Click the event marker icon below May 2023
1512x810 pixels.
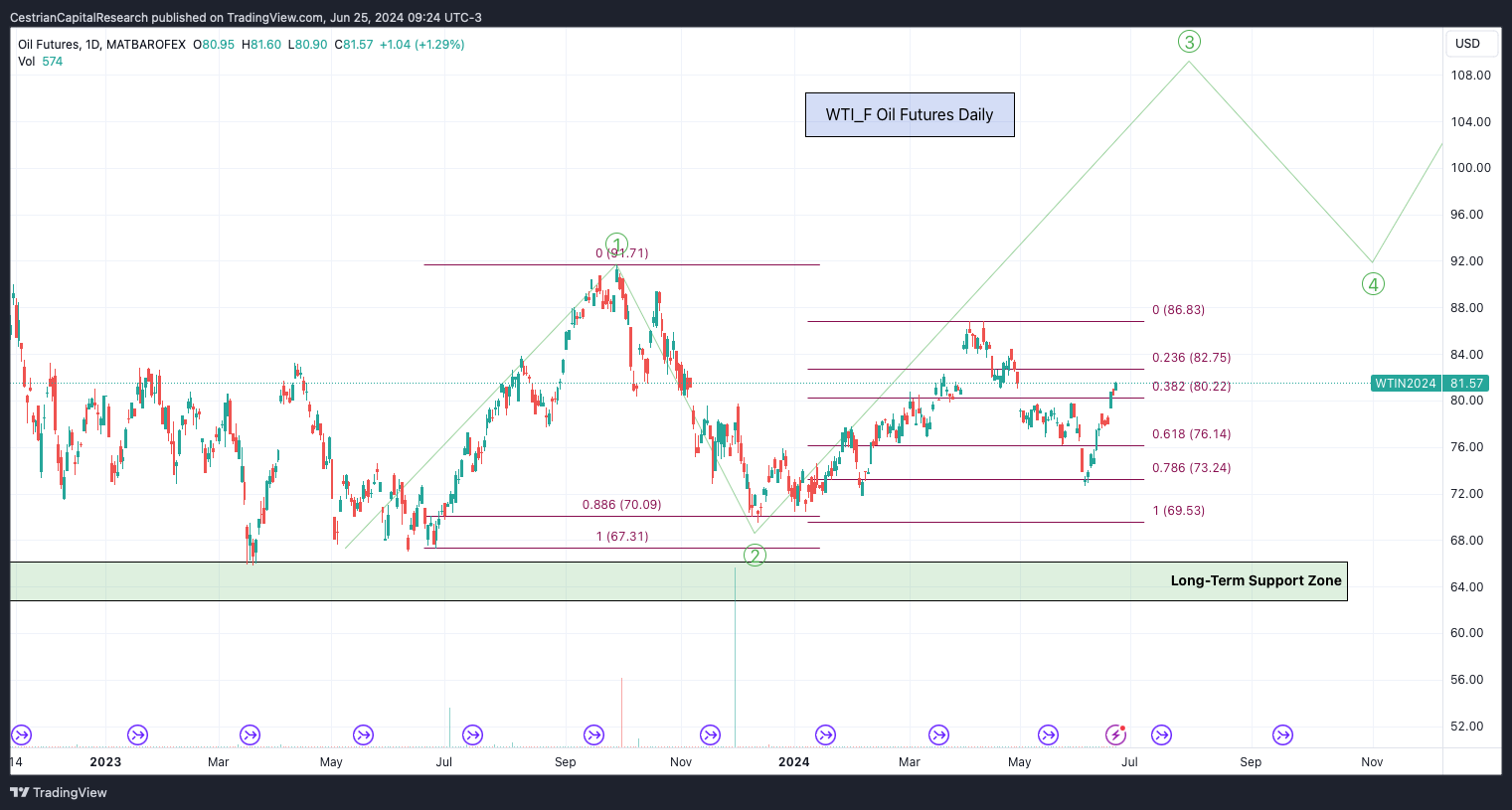point(364,735)
